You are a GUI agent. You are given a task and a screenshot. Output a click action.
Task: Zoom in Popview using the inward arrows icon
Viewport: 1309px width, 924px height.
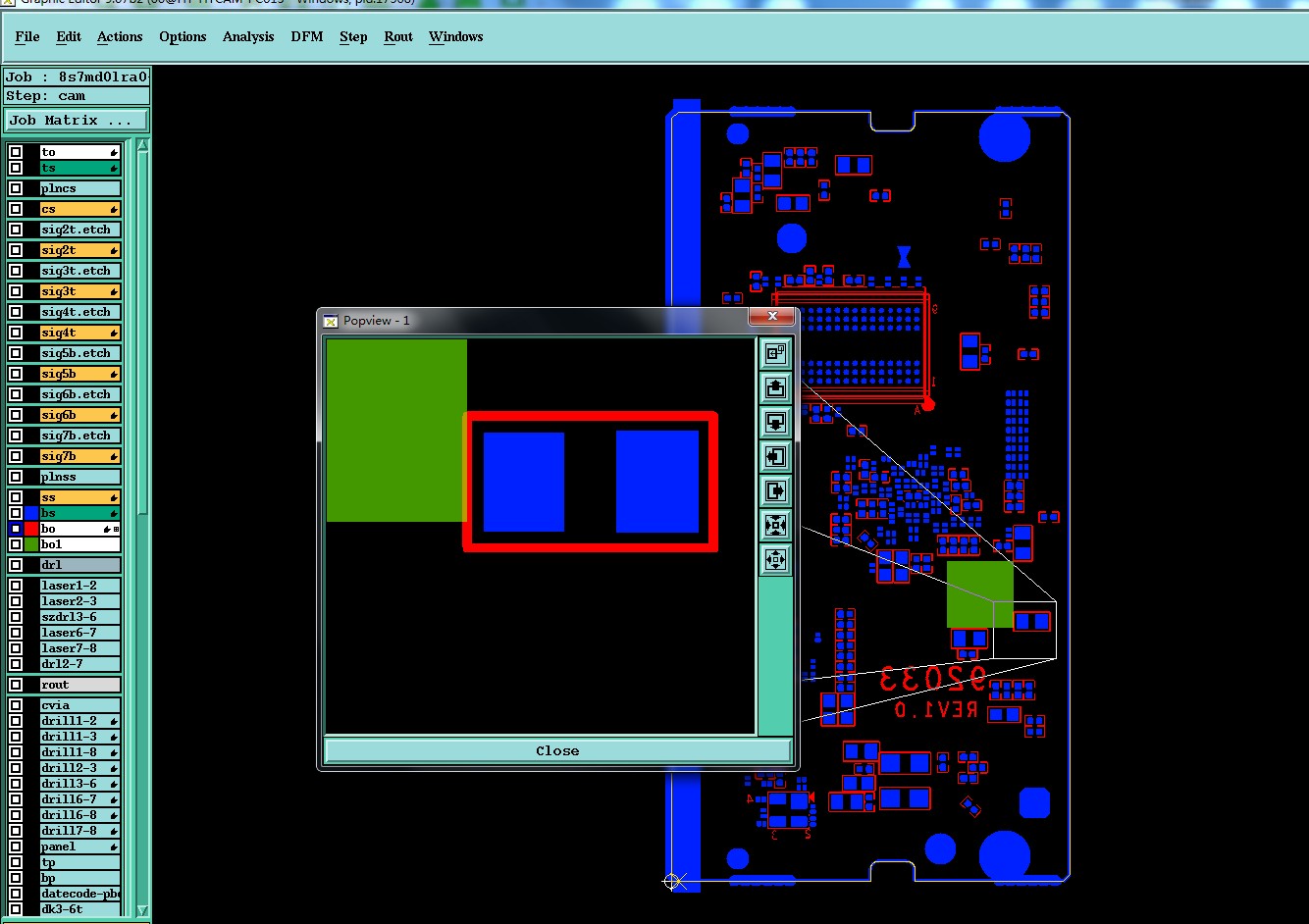775,525
